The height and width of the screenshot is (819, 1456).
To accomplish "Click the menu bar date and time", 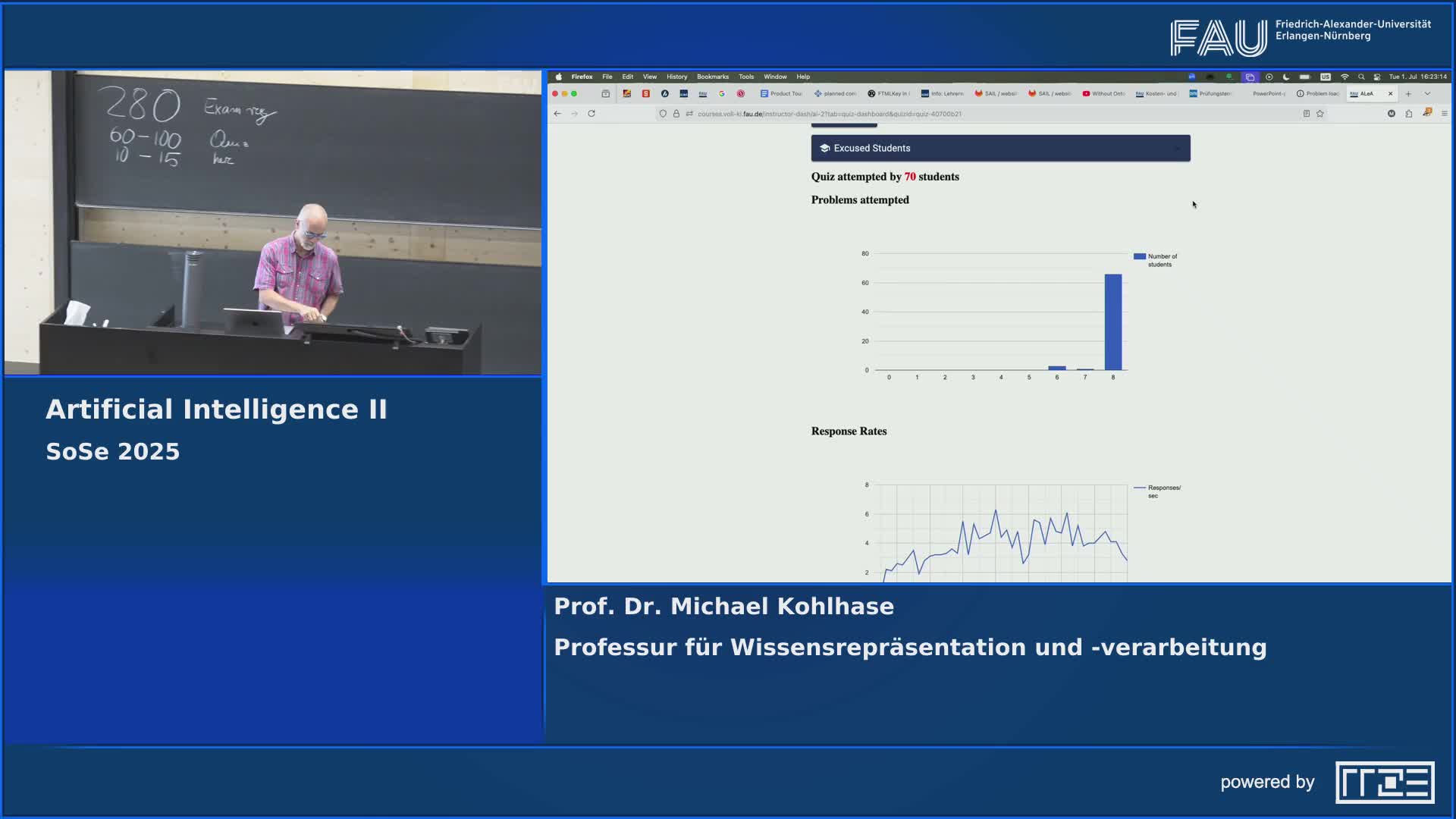I will (1417, 77).
